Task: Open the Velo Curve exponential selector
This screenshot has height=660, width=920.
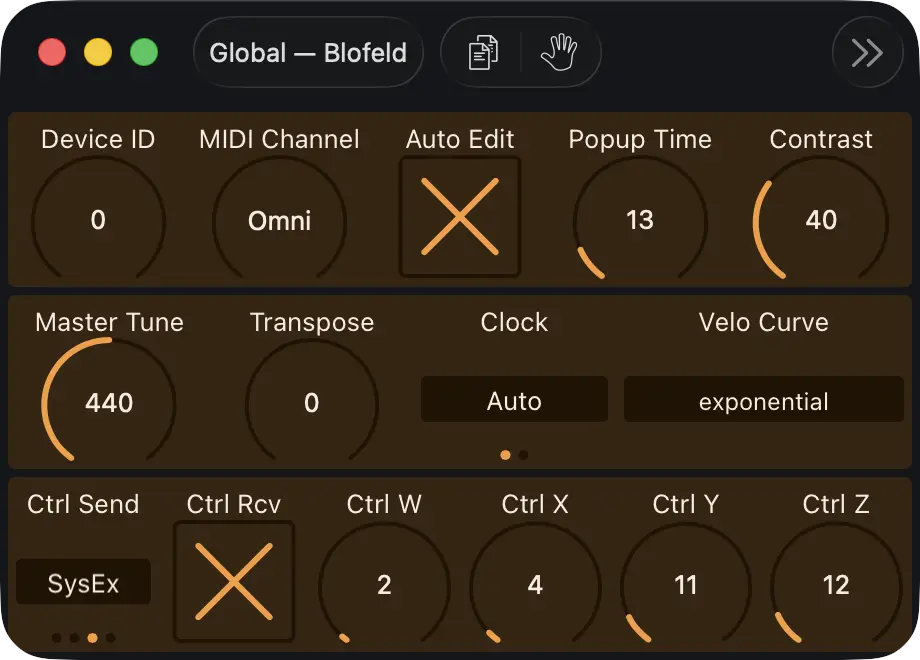Action: tap(763, 400)
